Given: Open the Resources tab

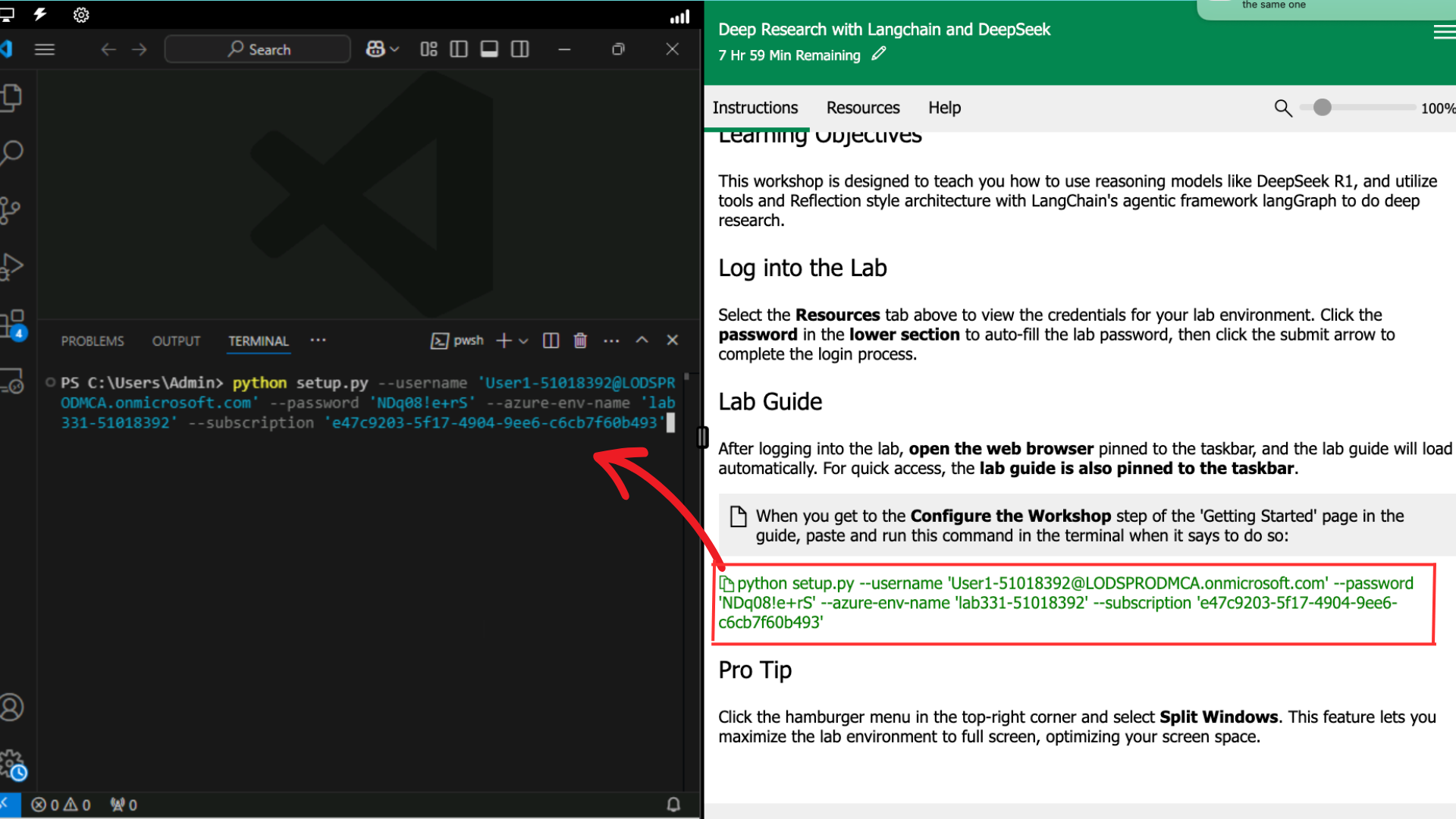Looking at the screenshot, I should click(863, 108).
